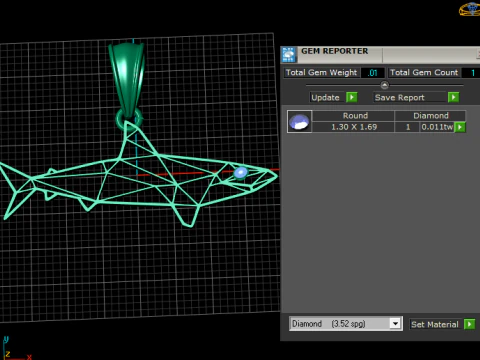Click the jewelry logo icon in top corner
Image resolution: width=480 pixels, height=360 pixels.
click(470, 9)
